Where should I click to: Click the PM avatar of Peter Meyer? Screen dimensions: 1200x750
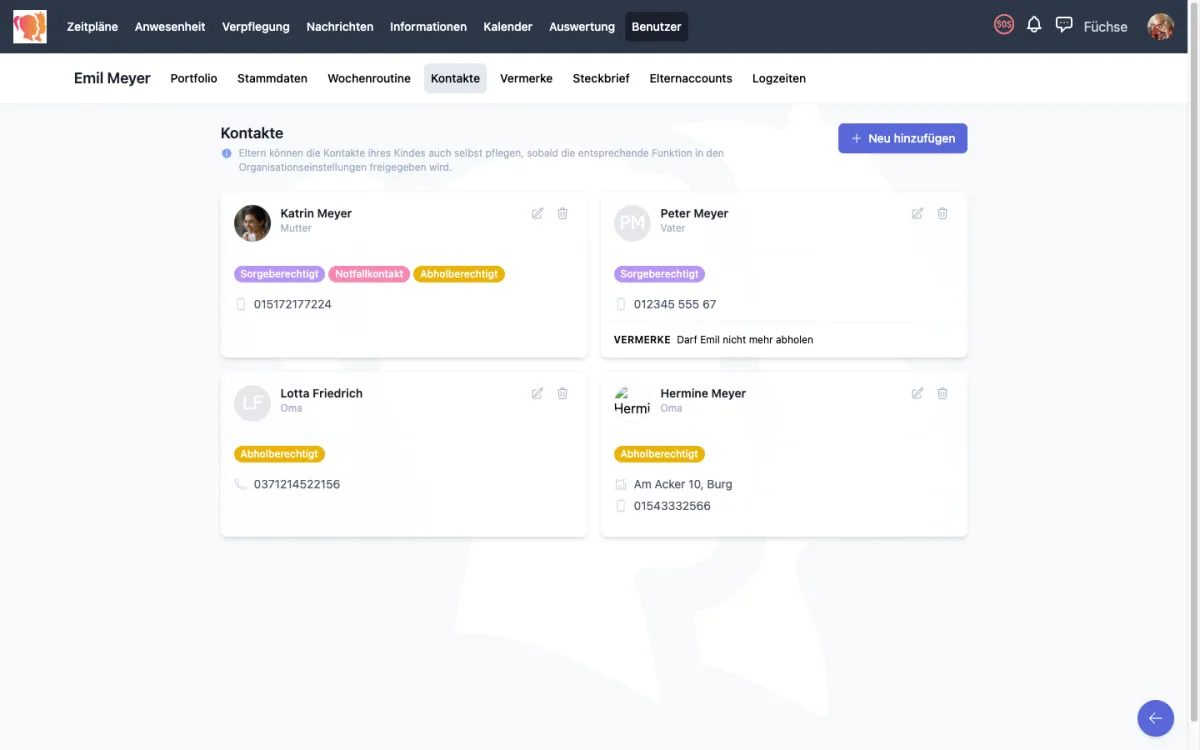tap(632, 223)
